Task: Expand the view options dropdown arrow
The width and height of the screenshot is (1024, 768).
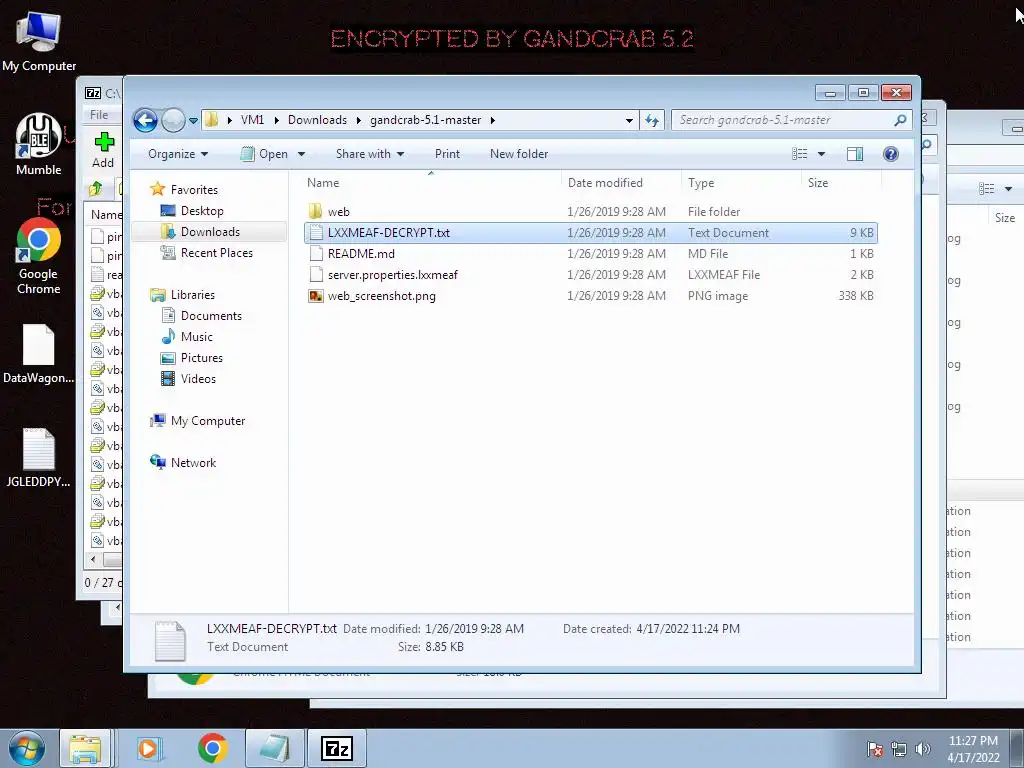Action: (x=822, y=154)
